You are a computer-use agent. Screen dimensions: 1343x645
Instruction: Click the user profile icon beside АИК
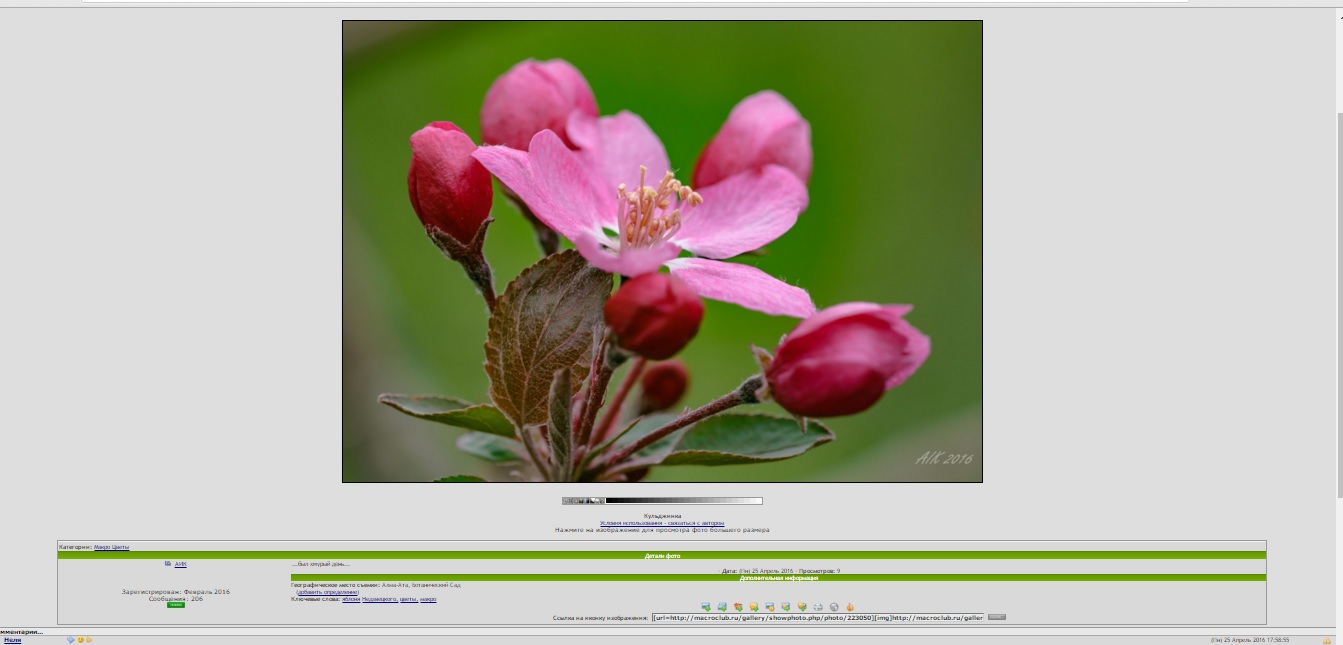tap(168, 564)
